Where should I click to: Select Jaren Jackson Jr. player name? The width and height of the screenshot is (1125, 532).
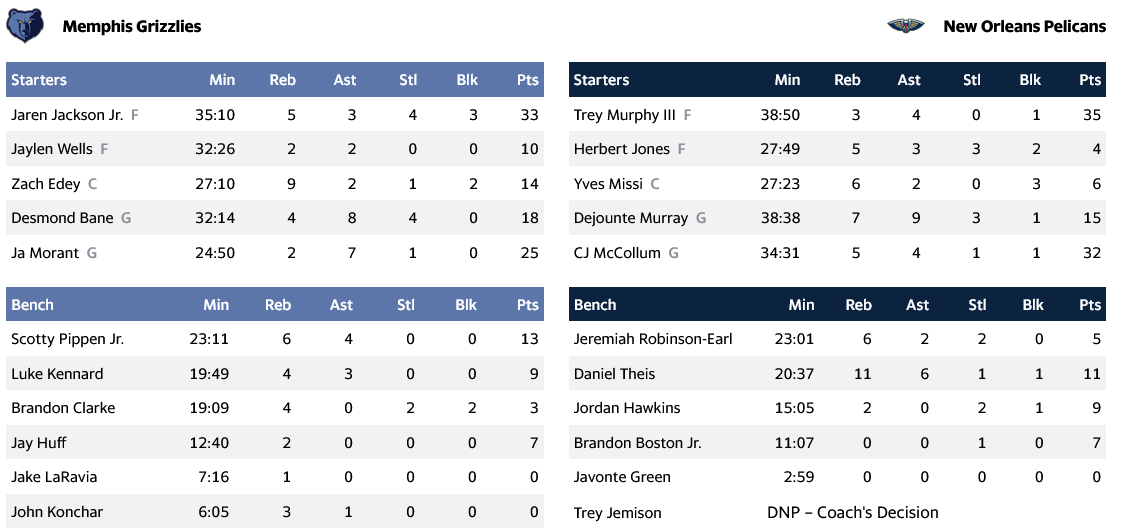pyautogui.click(x=67, y=115)
